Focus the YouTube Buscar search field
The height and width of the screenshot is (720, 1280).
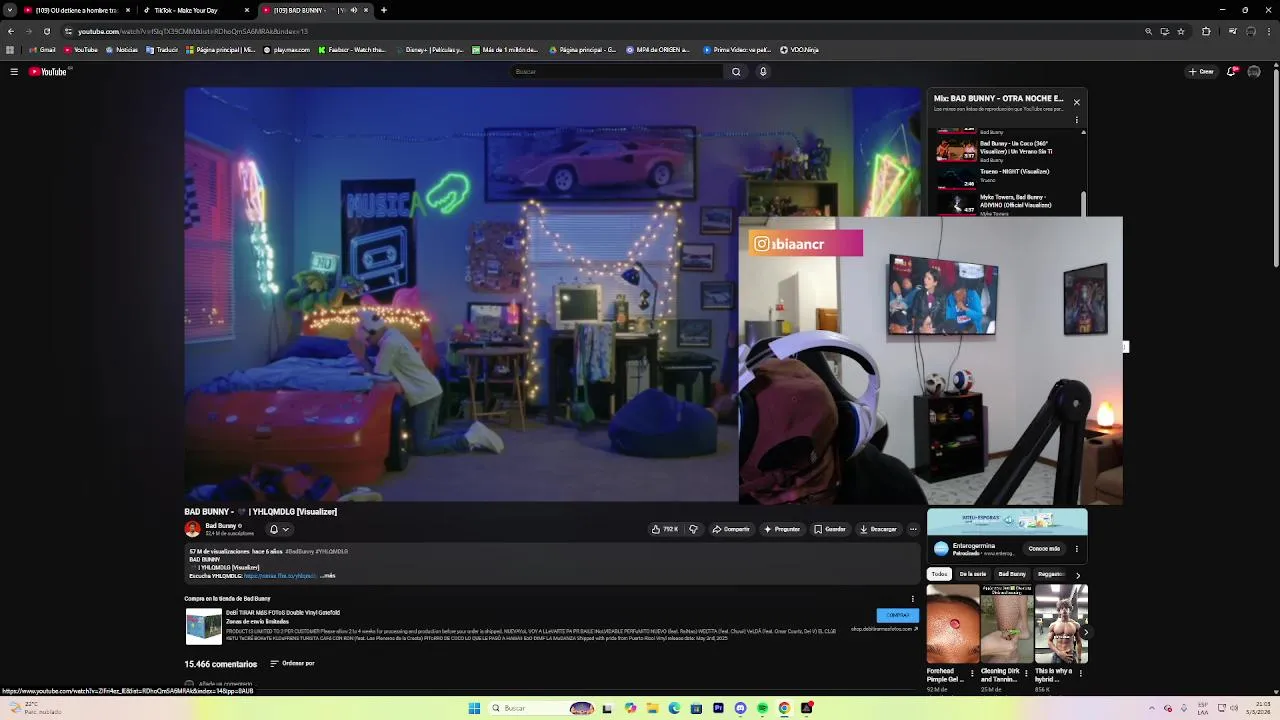pyautogui.click(x=616, y=72)
